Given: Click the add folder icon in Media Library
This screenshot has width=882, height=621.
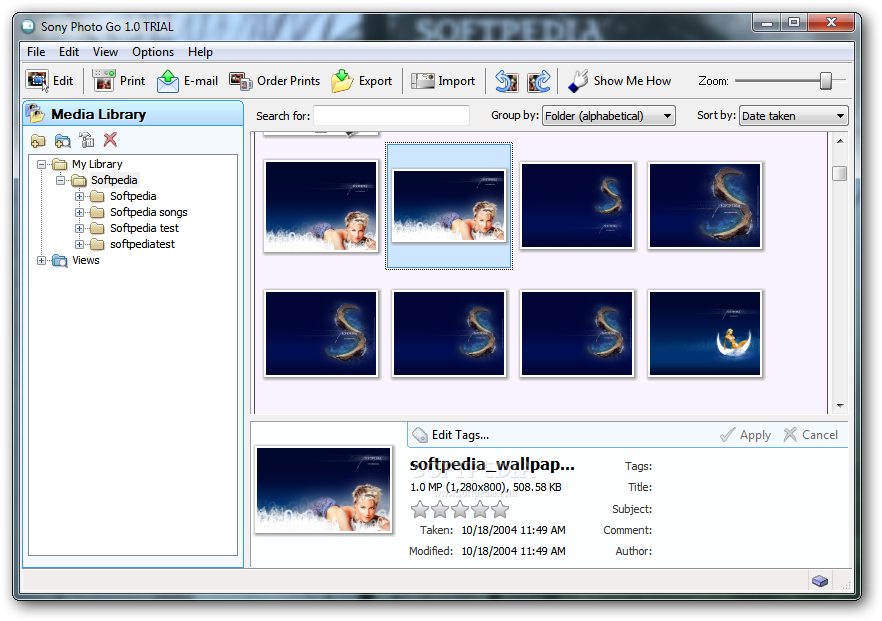Looking at the screenshot, I should click(x=38, y=140).
